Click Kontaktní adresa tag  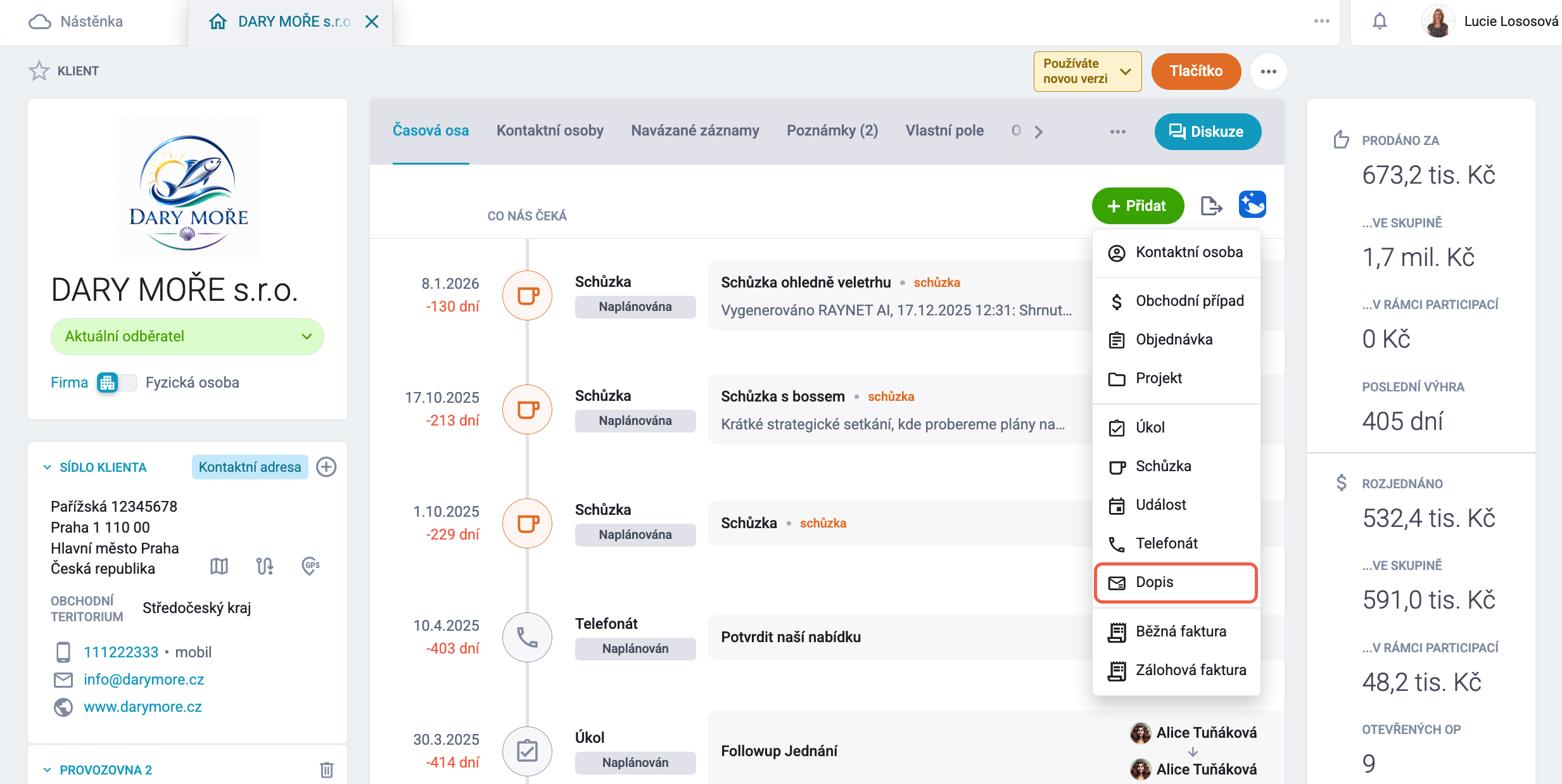[250, 467]
